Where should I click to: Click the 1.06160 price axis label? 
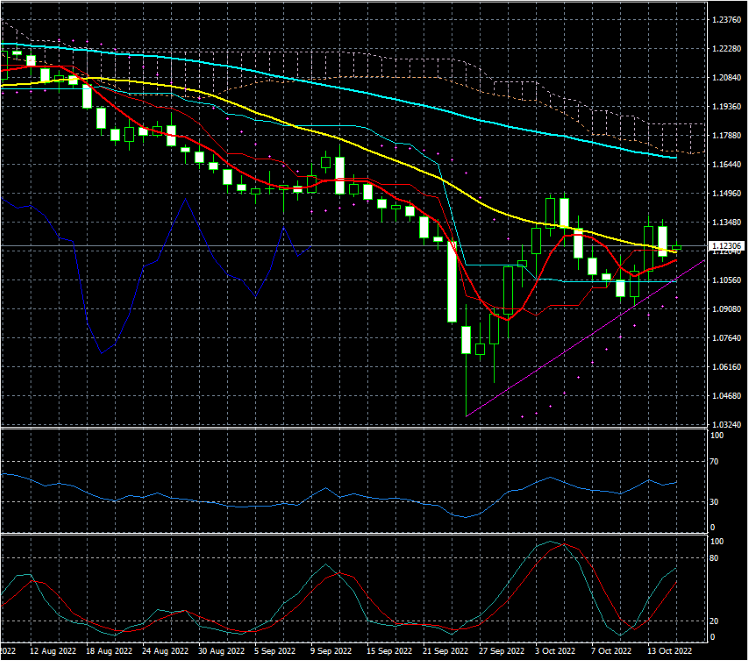726,367
